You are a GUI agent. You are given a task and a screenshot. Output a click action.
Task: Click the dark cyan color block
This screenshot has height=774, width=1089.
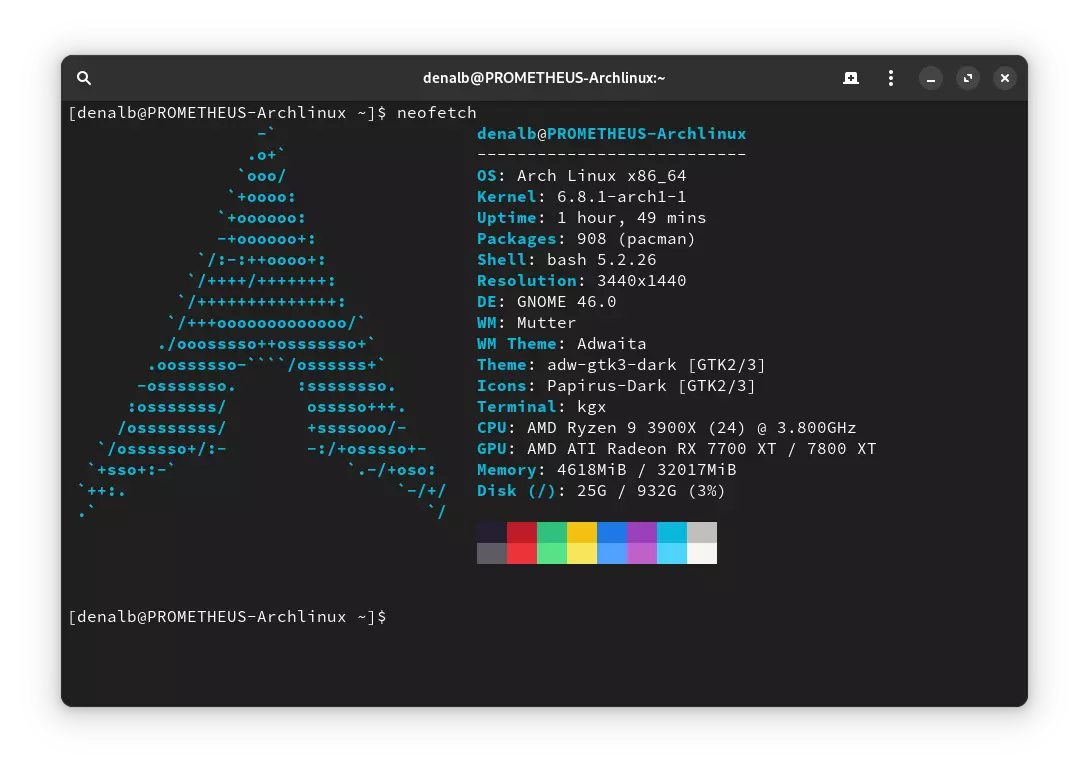(672, 532)
